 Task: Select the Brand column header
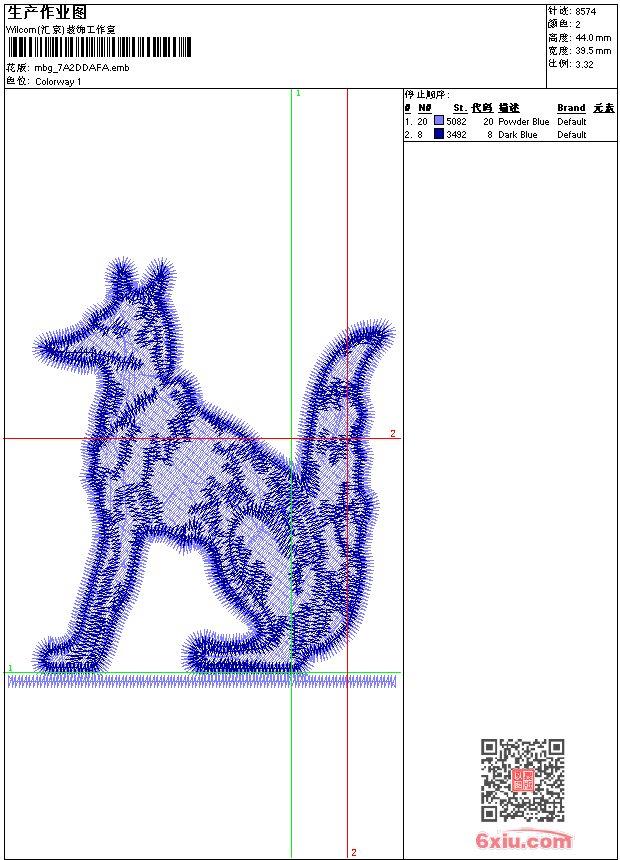[571, 108]
